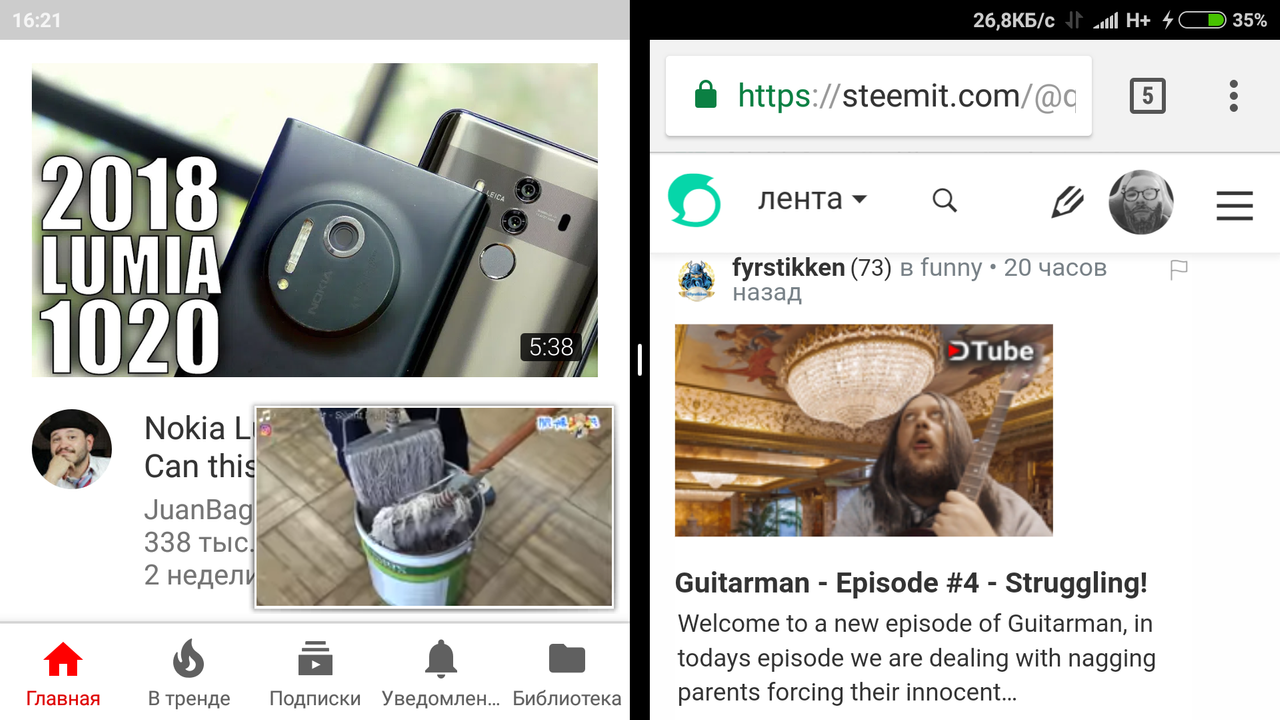
Task: Open the Chrome tab switcher showing 5
Action: (1147, 96)
